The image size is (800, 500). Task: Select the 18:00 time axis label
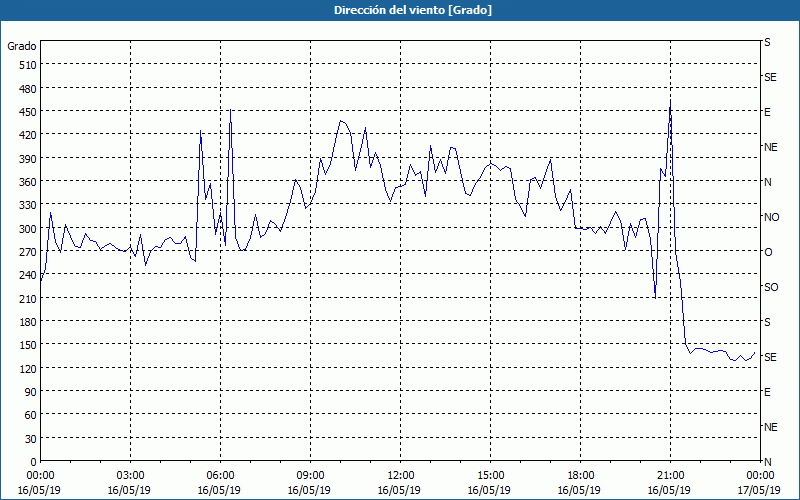click(581, 476)
